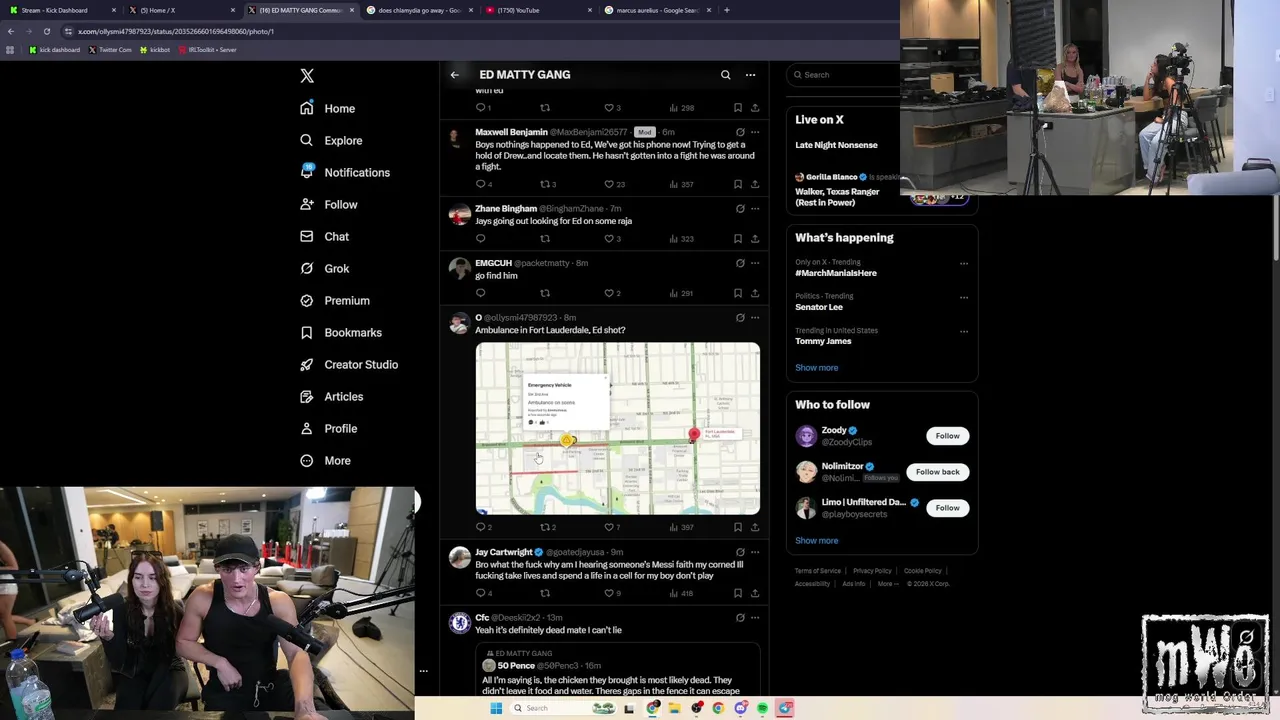This screenshot has width=1280, height=720.
Task: Open the Fort Lauderdale ambulance map image
Action: [617, 428]
